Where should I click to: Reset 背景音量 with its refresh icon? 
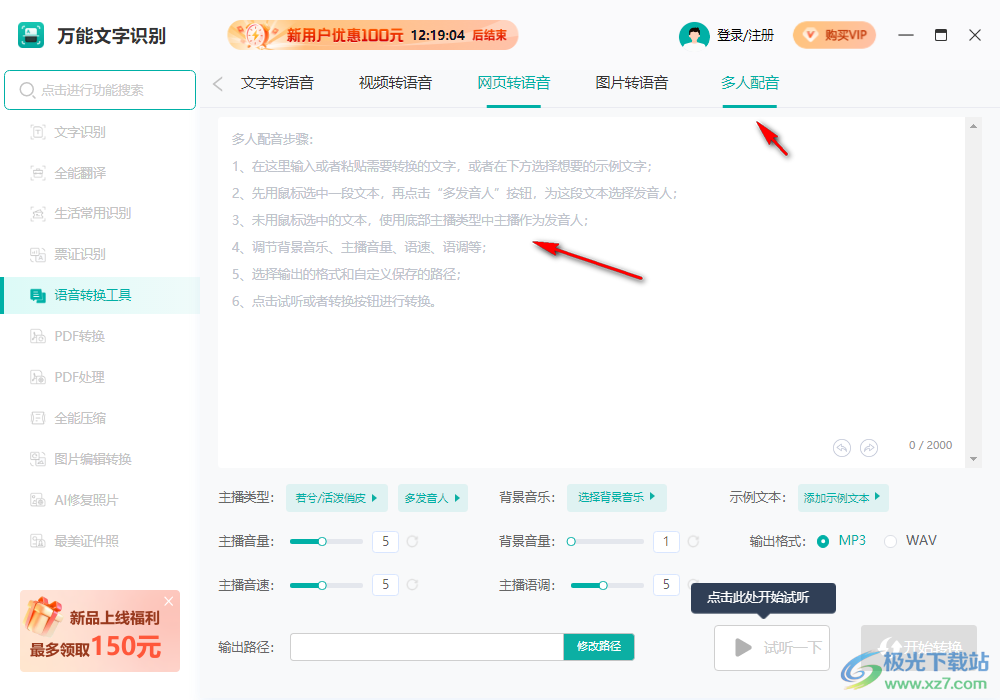[693, 541]
